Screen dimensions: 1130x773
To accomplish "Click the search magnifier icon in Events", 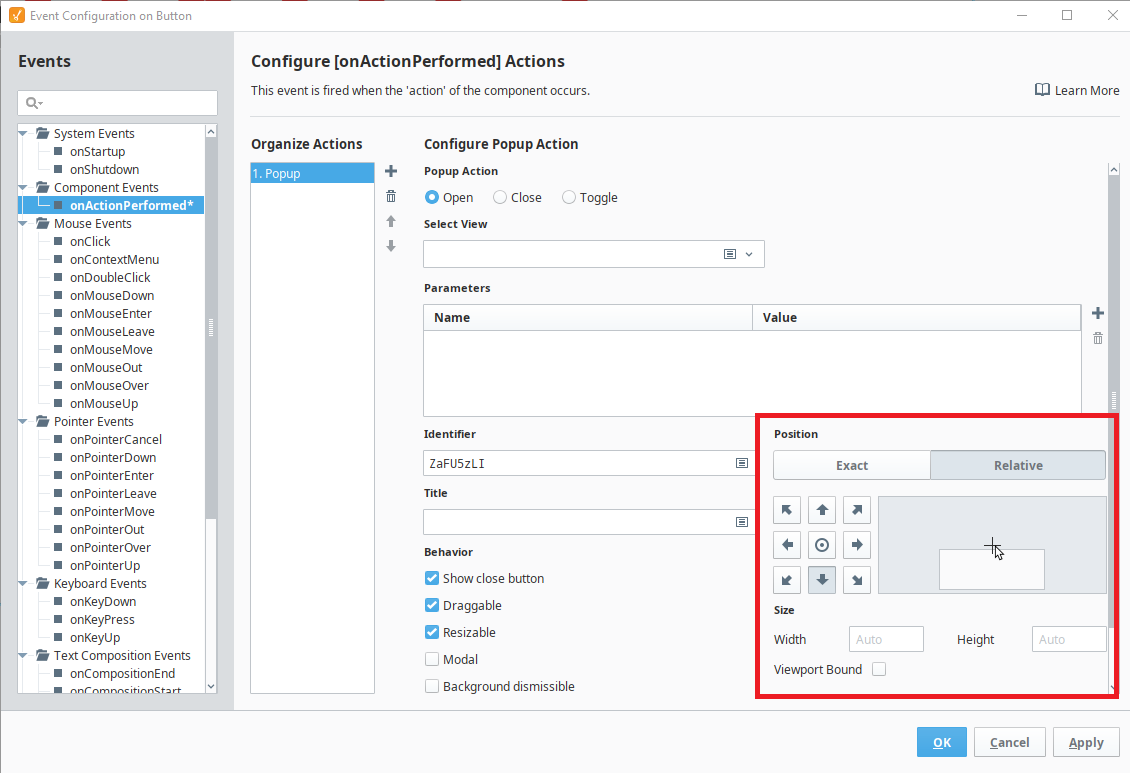I will tap(32, 103).
